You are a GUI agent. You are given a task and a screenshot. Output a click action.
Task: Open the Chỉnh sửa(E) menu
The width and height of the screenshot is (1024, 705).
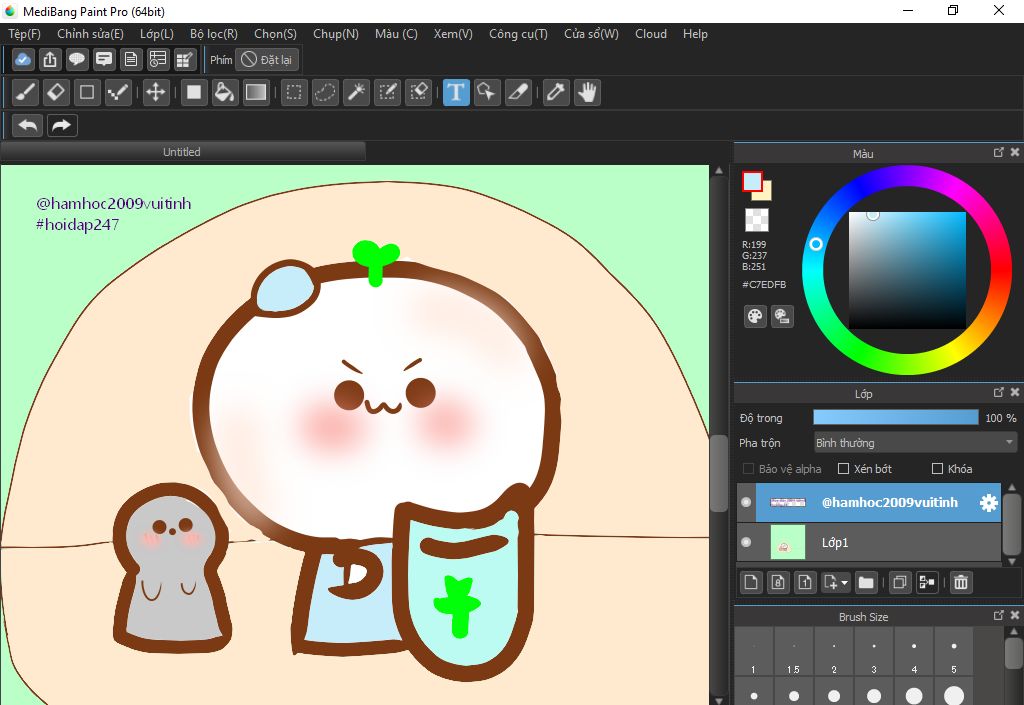click(x=90, y=34)
